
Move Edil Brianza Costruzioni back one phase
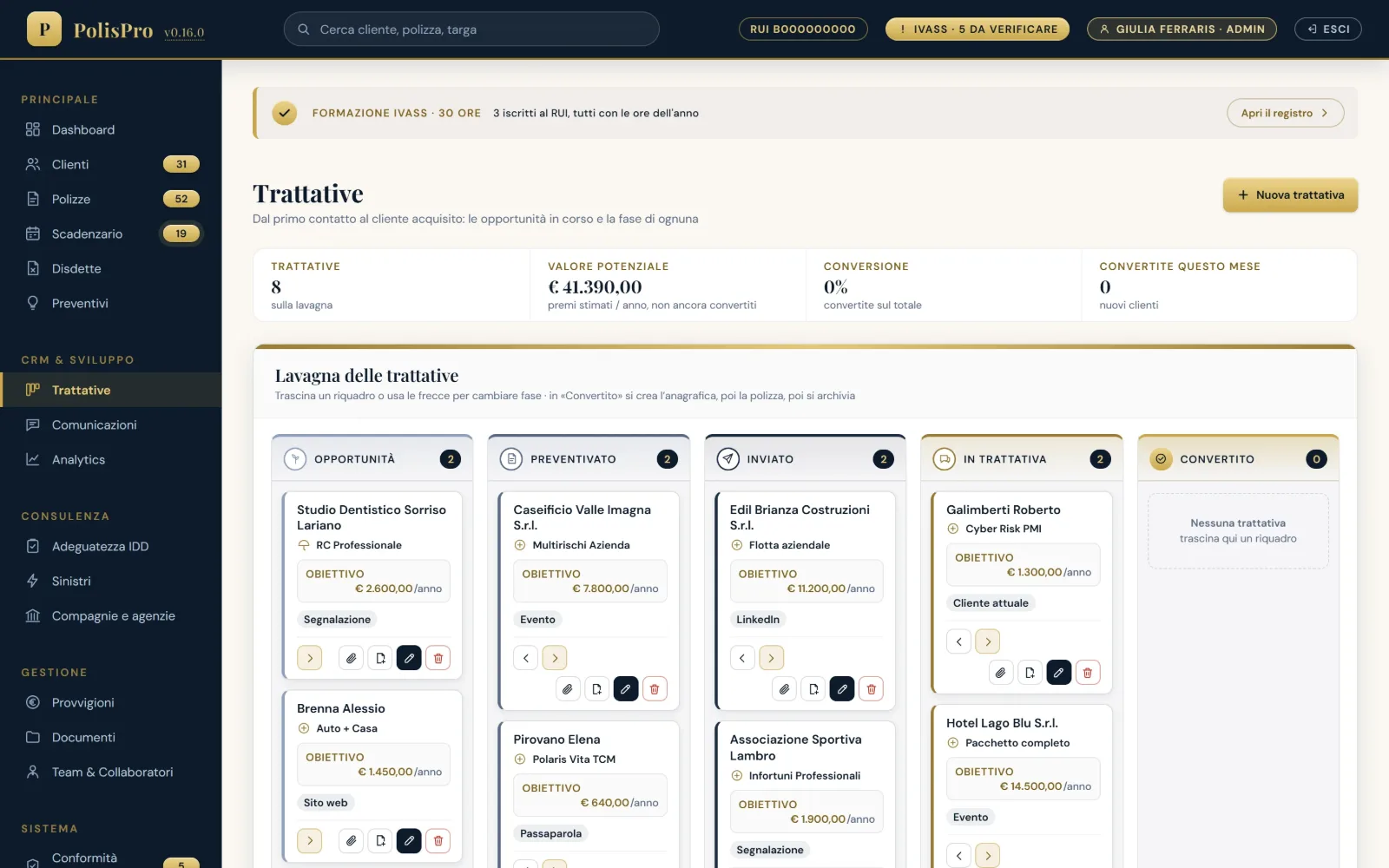pyautogui.click(x=742, y=658)
